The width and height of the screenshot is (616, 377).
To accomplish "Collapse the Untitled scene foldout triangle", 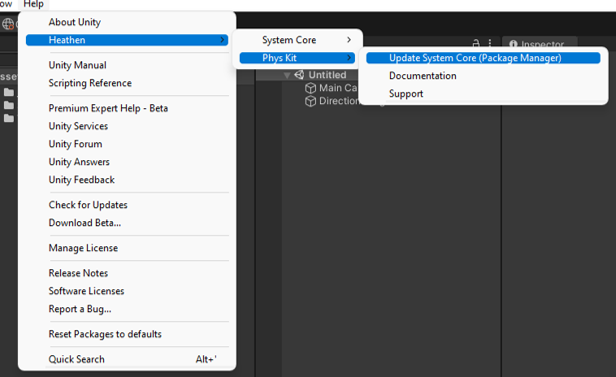I will click(287, 75).
